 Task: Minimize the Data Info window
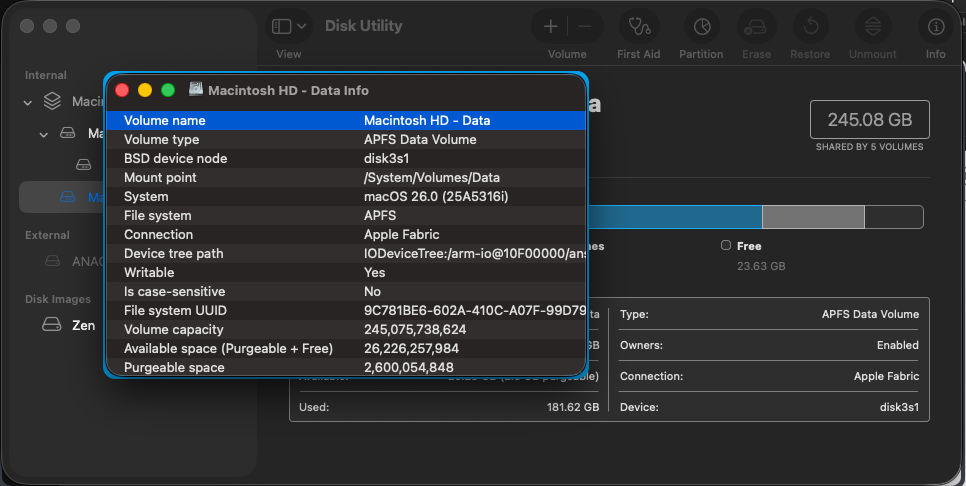click(x=145, y=90)
